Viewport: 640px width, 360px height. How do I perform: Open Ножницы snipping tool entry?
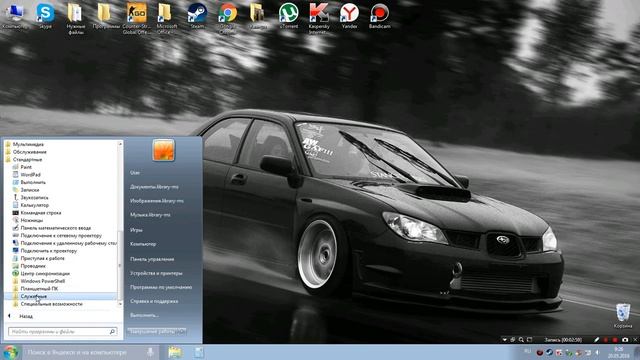pyautogui.click(x=31, y=220)
